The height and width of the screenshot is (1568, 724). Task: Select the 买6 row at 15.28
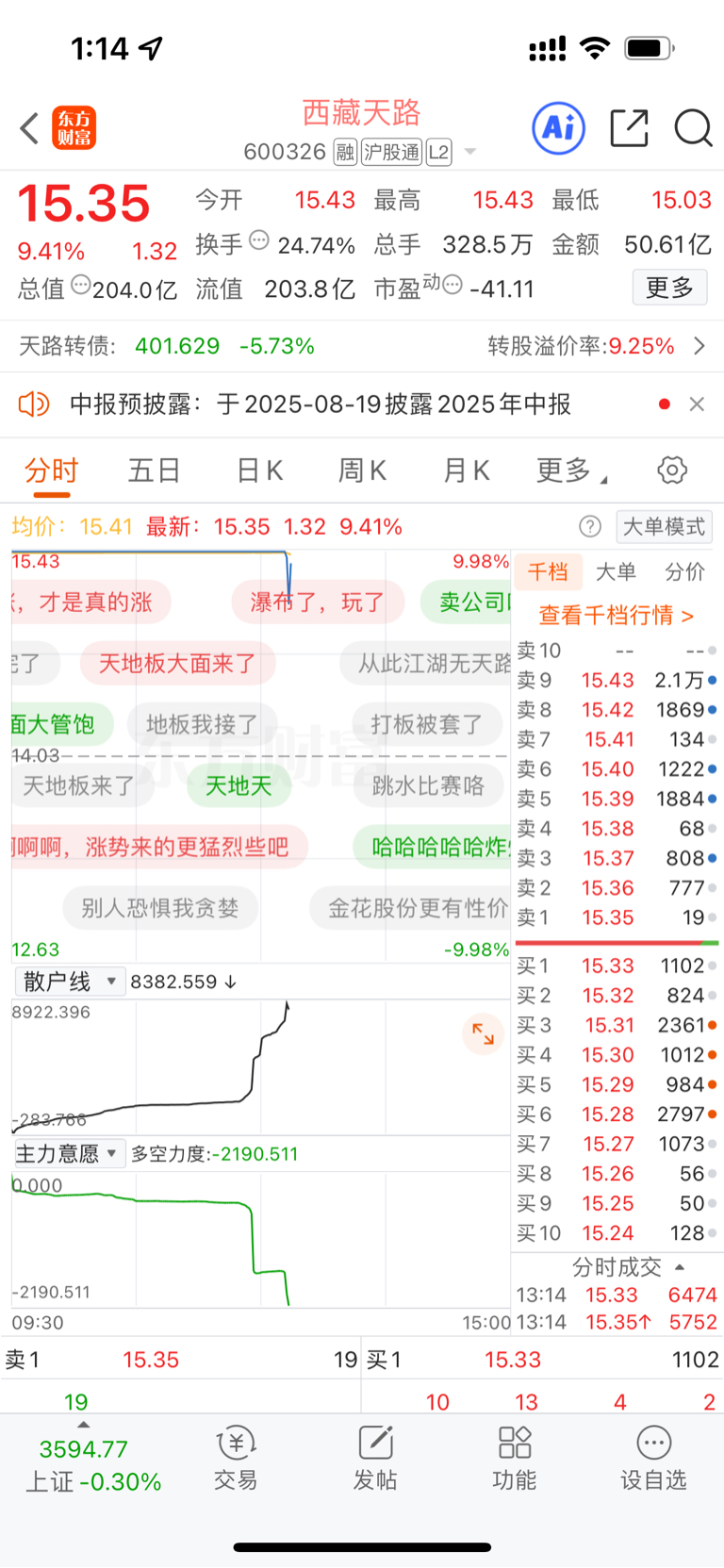[x=617, y=1114]
